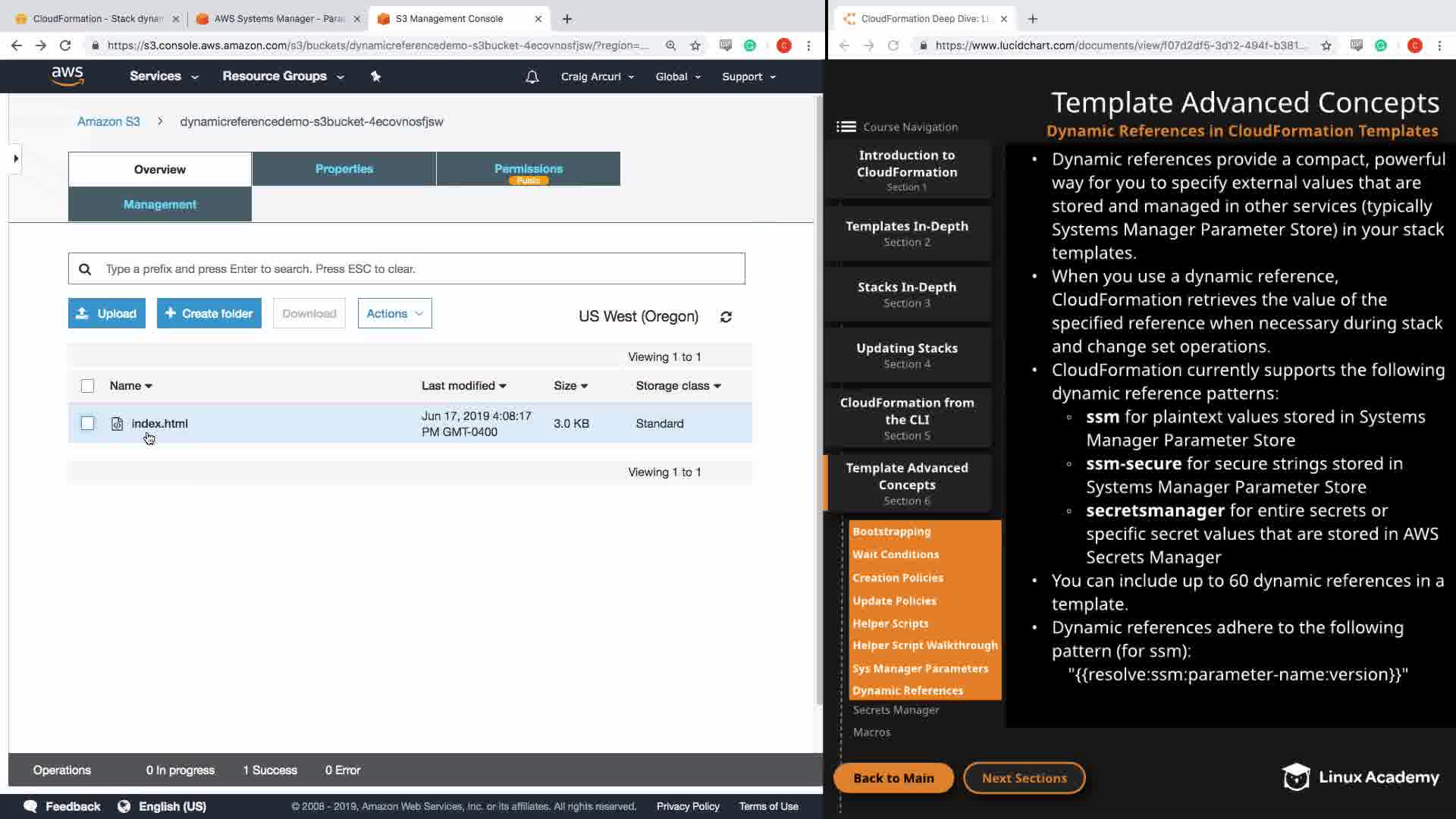Screen dimensions: 1456x819
Task: Click the Course Navigation list icon
Action: coord(846,127)
